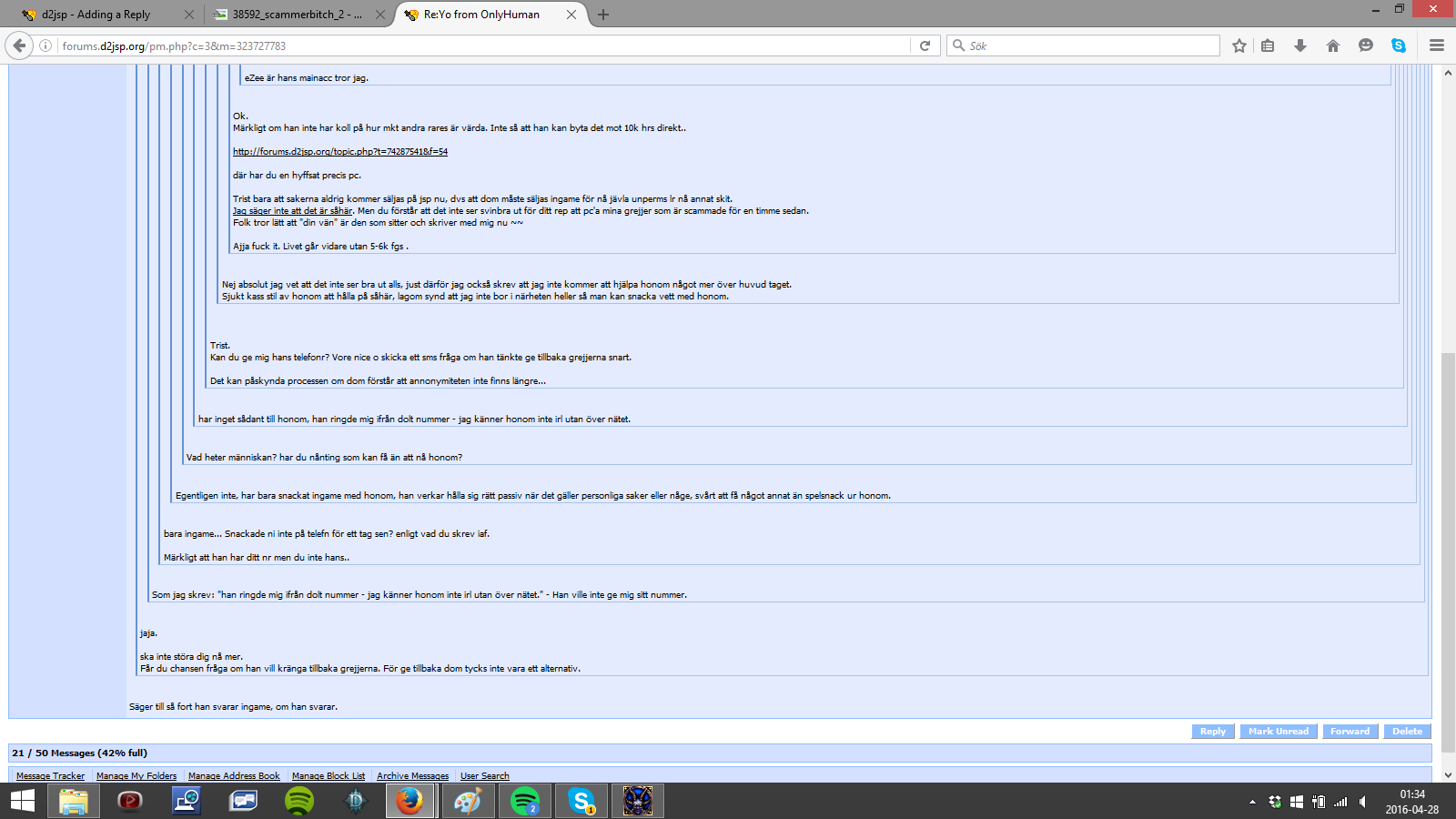Open the blue network sharing taskbar app
The height and width of the screenshot is (819, 1456).
(187, 801)
